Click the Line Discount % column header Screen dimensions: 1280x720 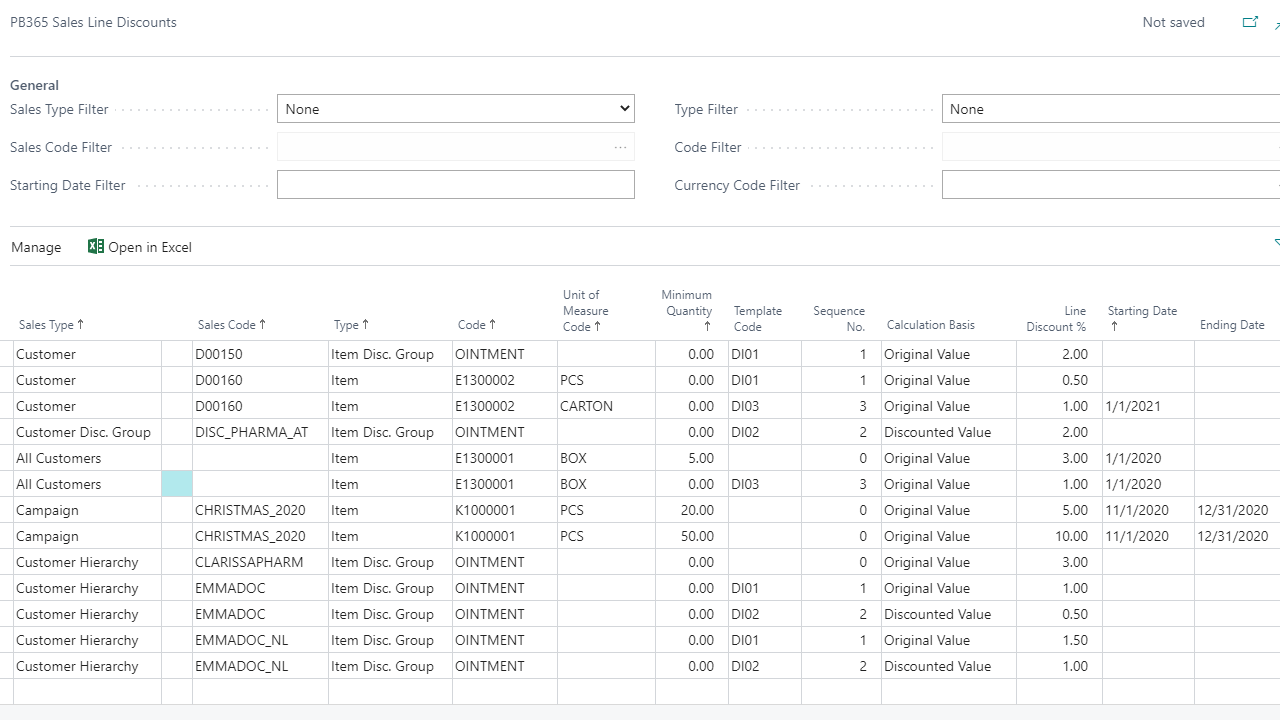pyautogui.click(x=1057, y=319)
